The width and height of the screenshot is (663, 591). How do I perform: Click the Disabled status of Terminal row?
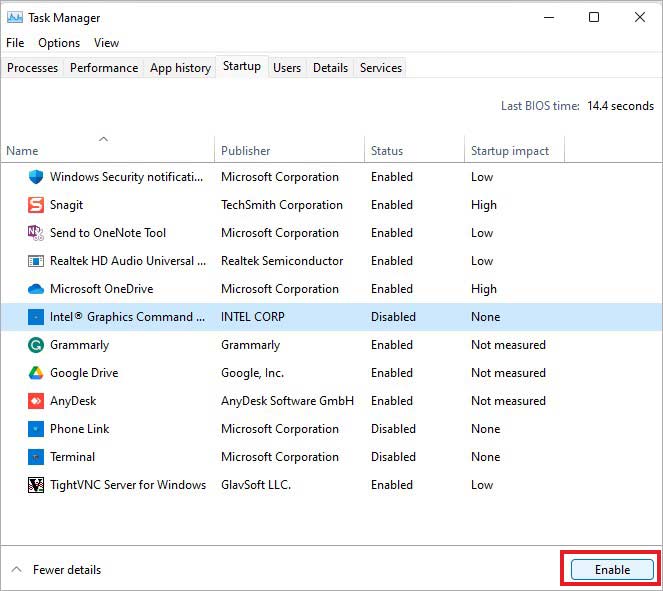coord(393,457)
